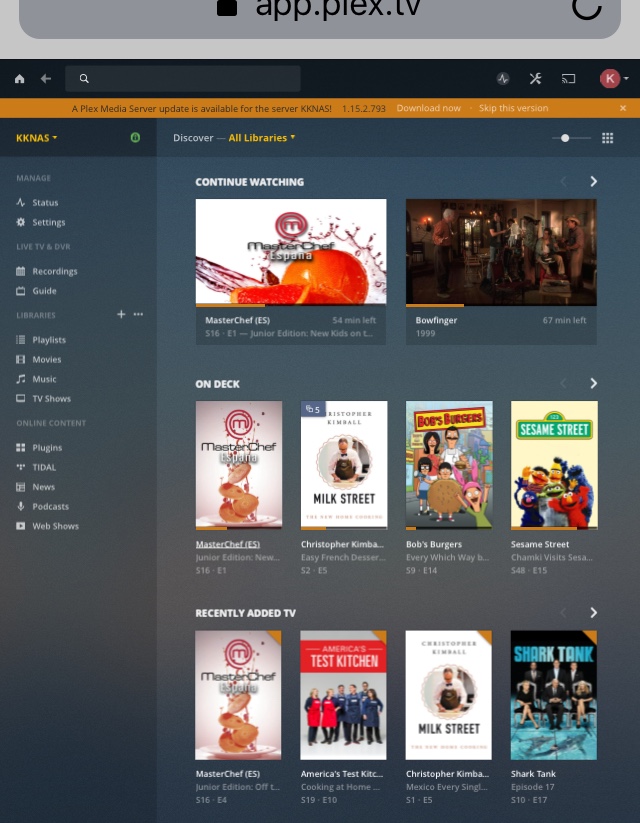Image resolution: width=640 pixels, height=823 pixels.
Task: Click Skip this version link
Action: (x=513, y=108)
